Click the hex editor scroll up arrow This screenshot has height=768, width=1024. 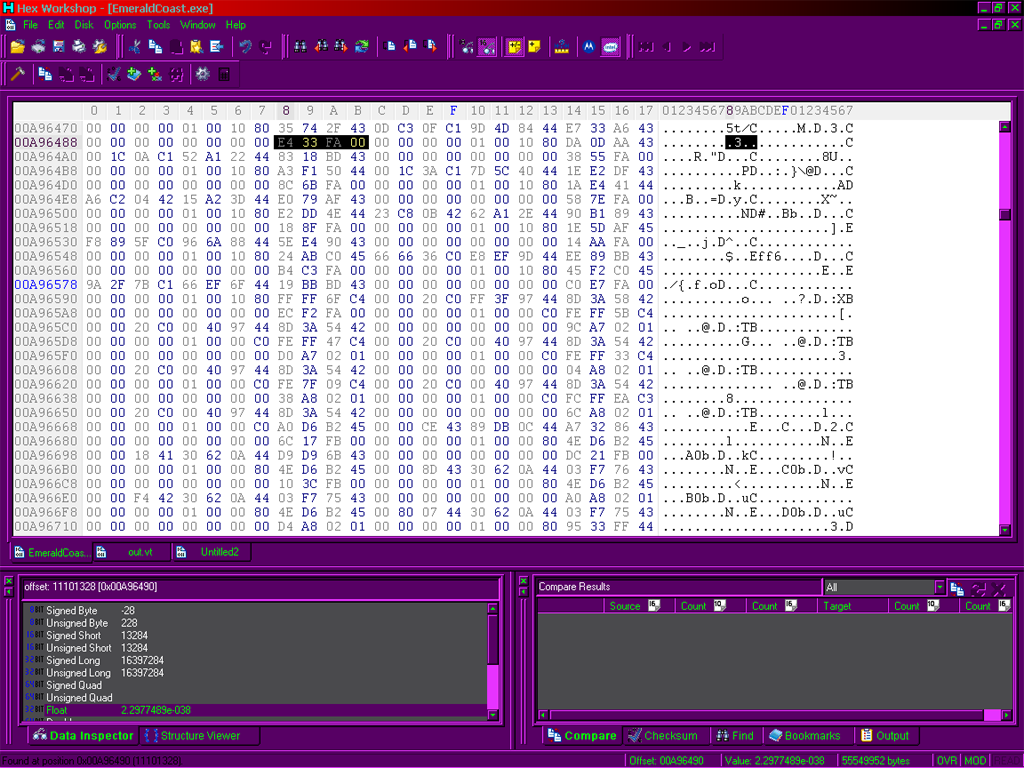(x=1005, y=127)
